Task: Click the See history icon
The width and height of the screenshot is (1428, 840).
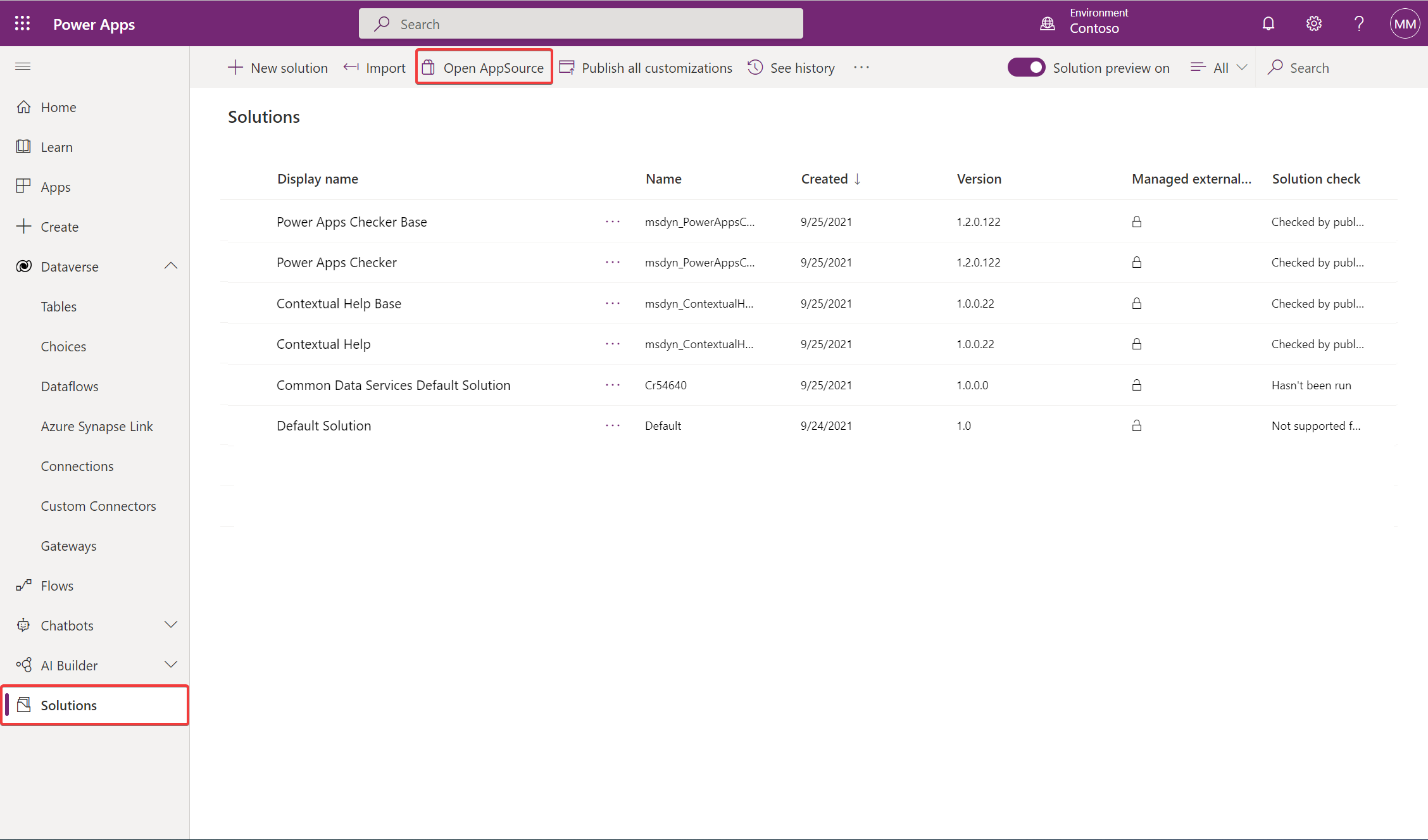Action: tap(756, 67)
